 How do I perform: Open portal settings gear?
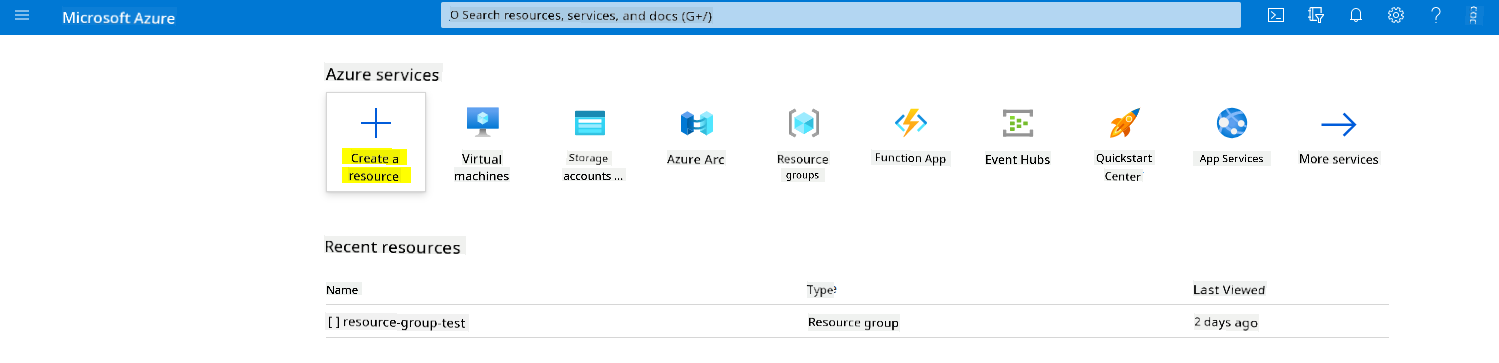click(x=1396, y=15)
